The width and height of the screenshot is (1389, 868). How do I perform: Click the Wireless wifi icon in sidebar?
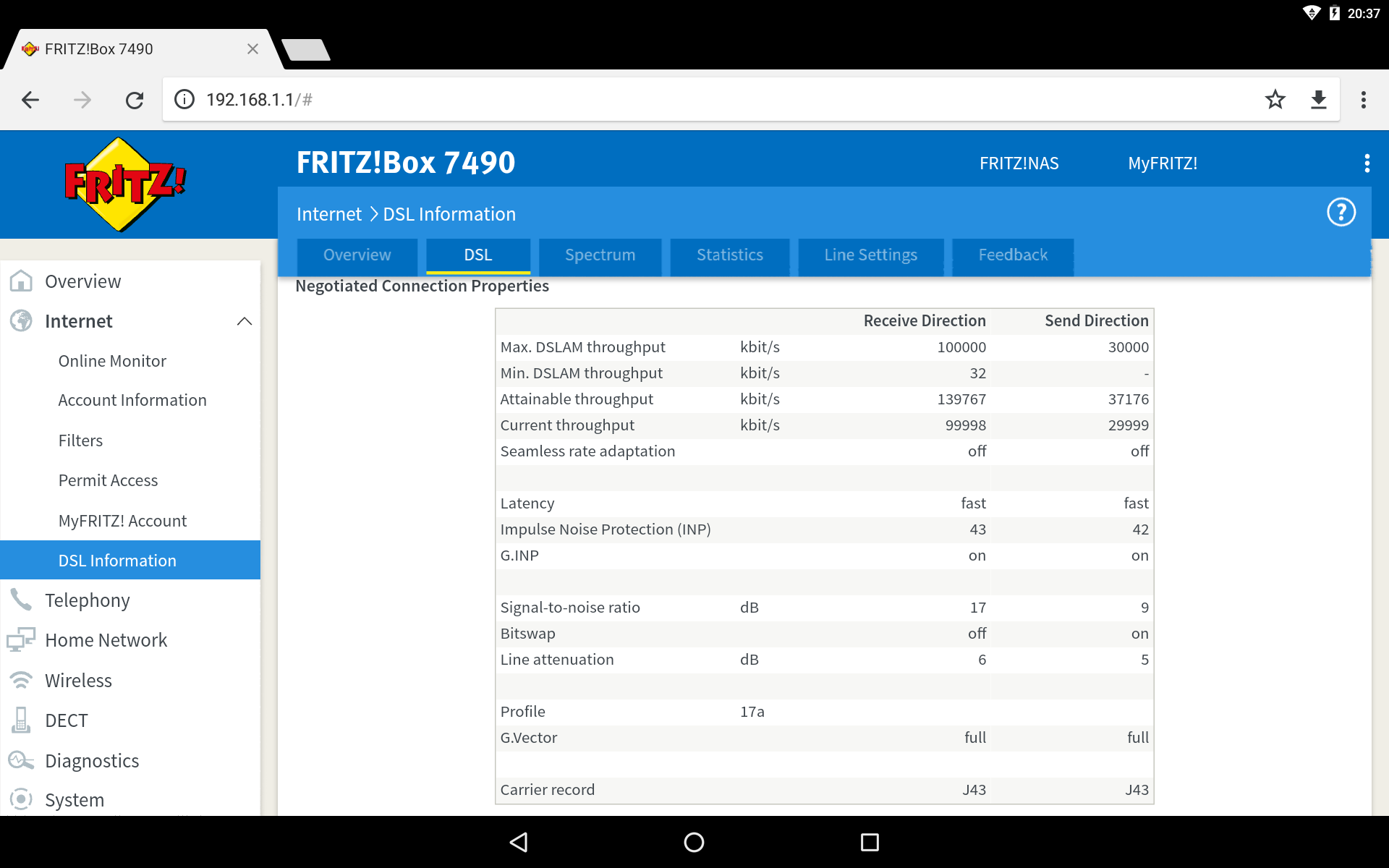pyautogui.click(x=21, y=680)
